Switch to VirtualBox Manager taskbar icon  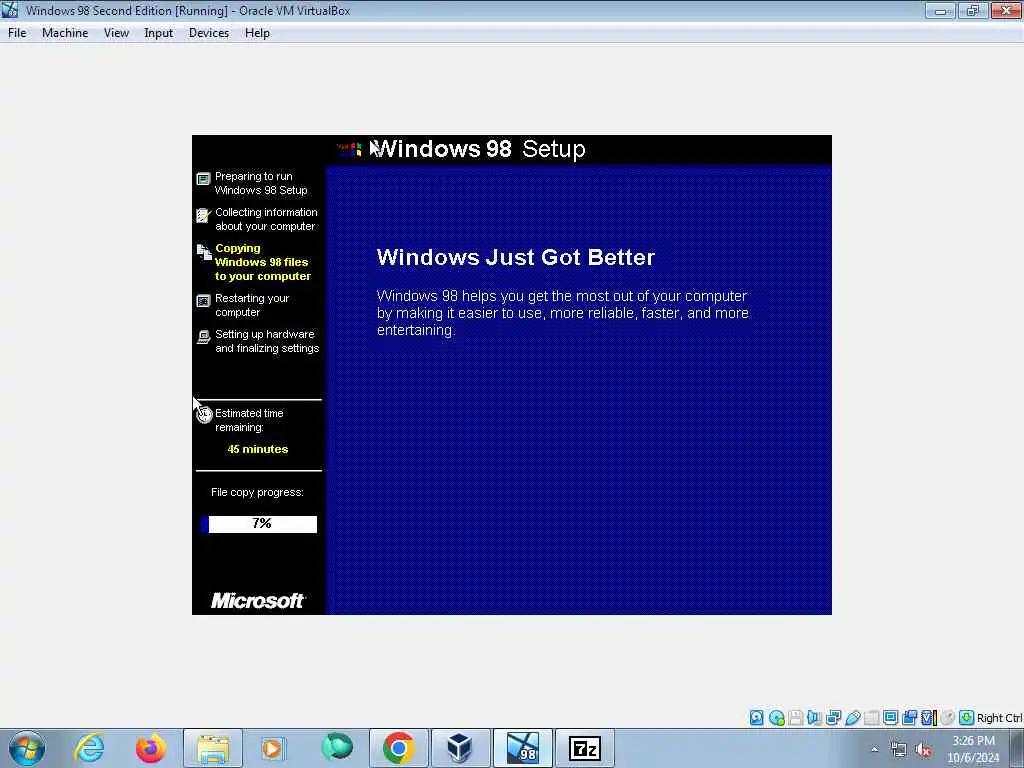coord(460,748)
